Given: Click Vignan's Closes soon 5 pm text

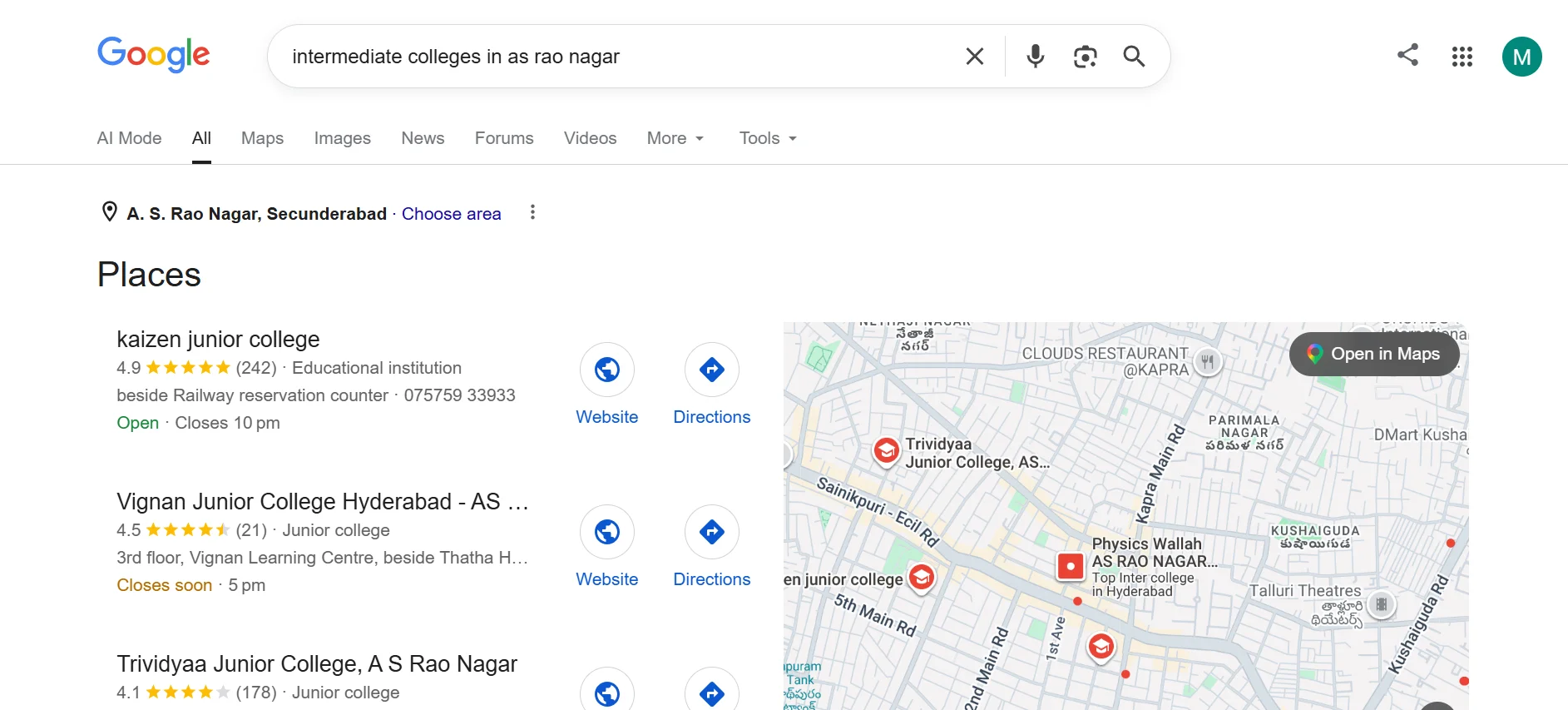Looking at the screenshot, I should (191, 585).
